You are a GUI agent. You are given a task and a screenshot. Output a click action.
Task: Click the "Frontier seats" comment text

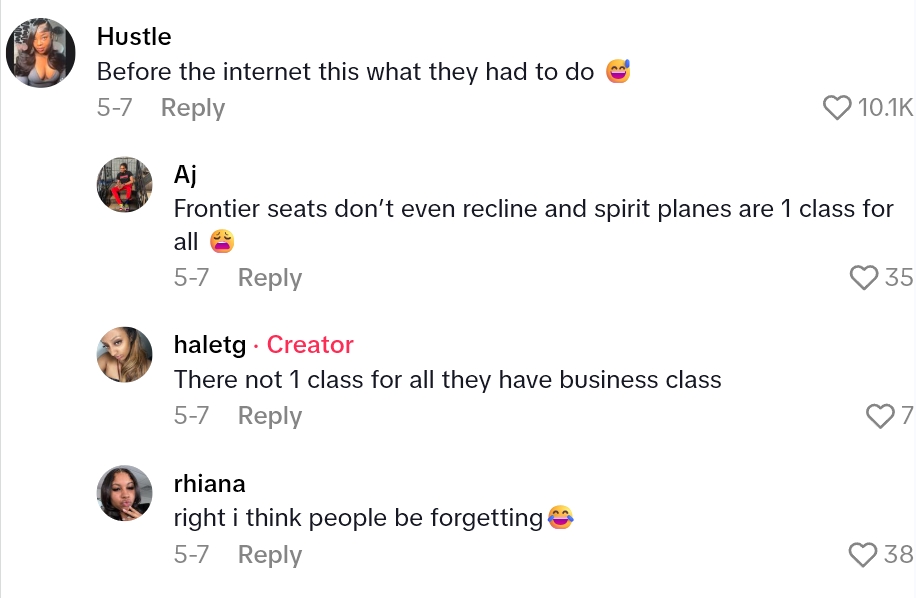click(533, 210)
